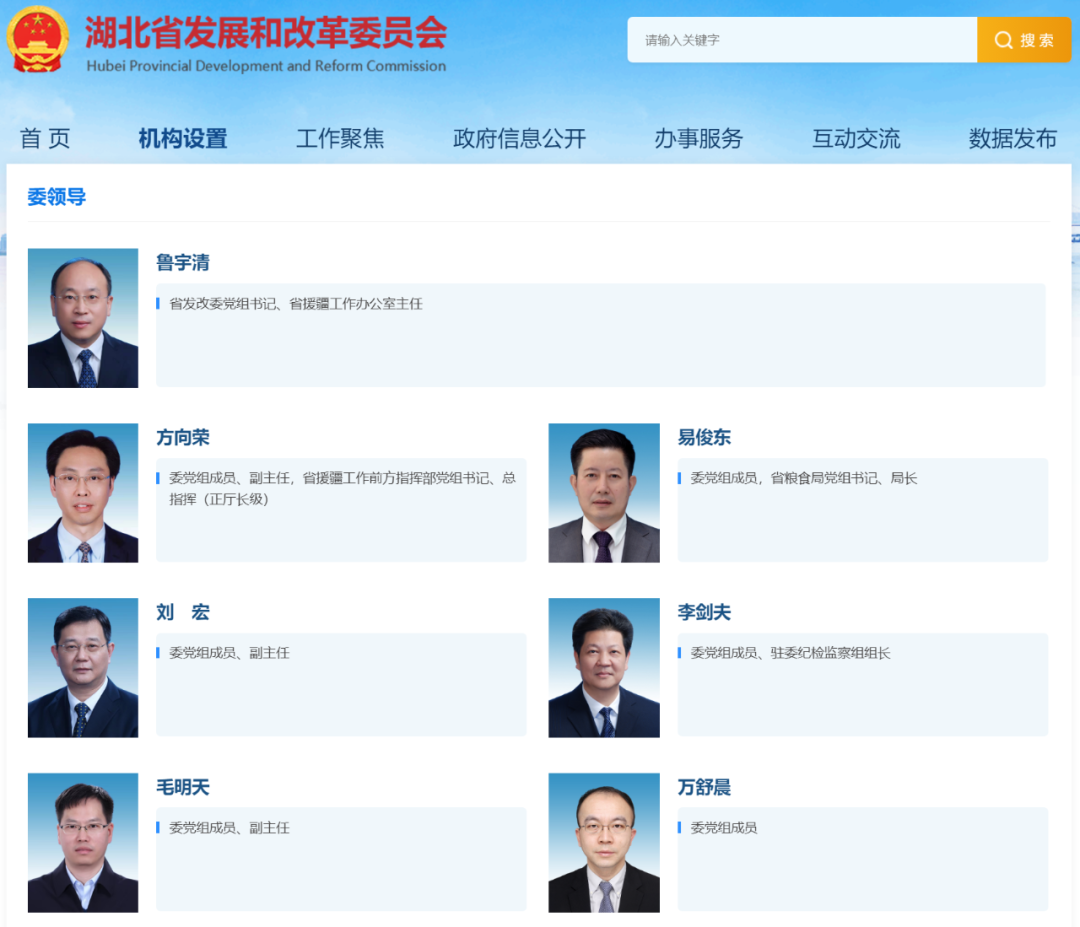Click the 委领导 section heading

pyautogui.click(x=57, y=197)
